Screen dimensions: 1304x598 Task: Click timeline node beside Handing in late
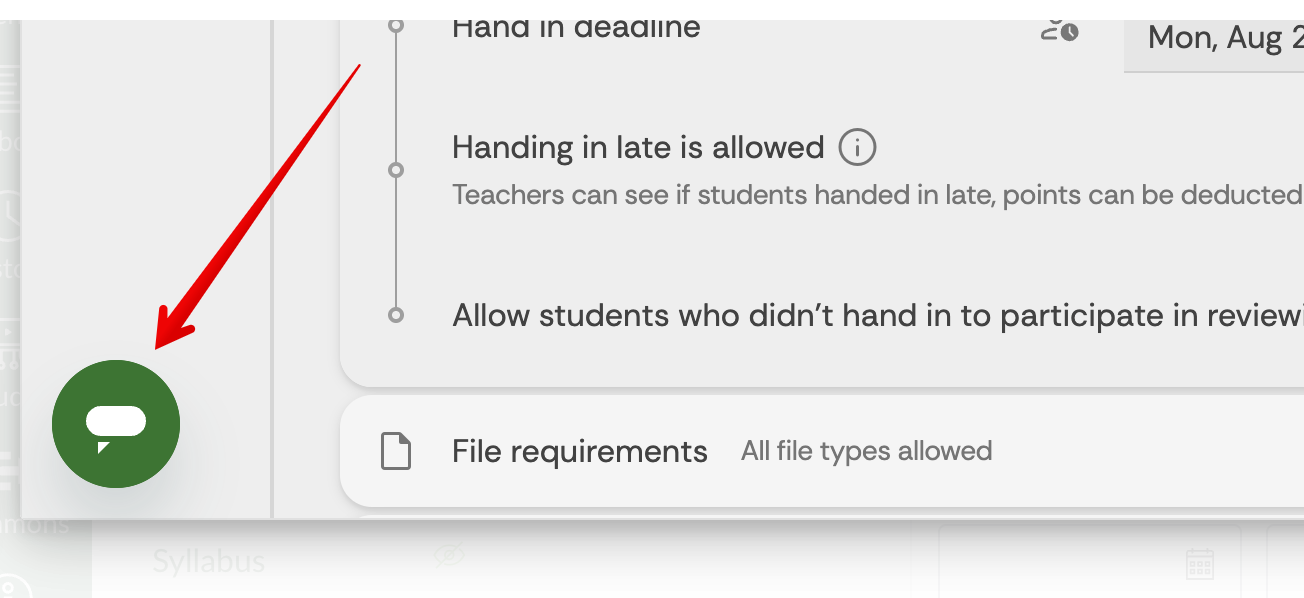point(396,170)
